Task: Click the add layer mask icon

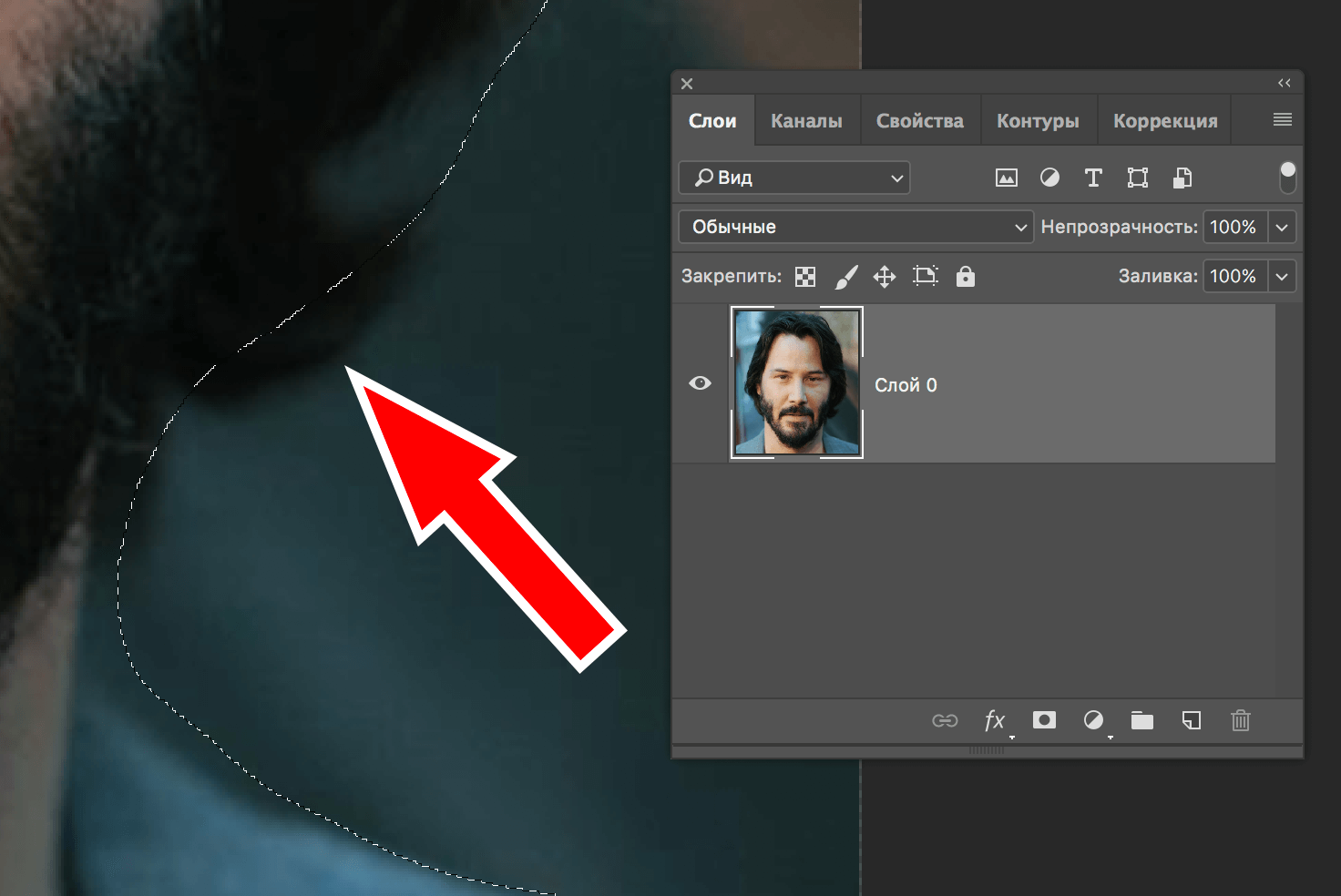Action: point(1044,720)
